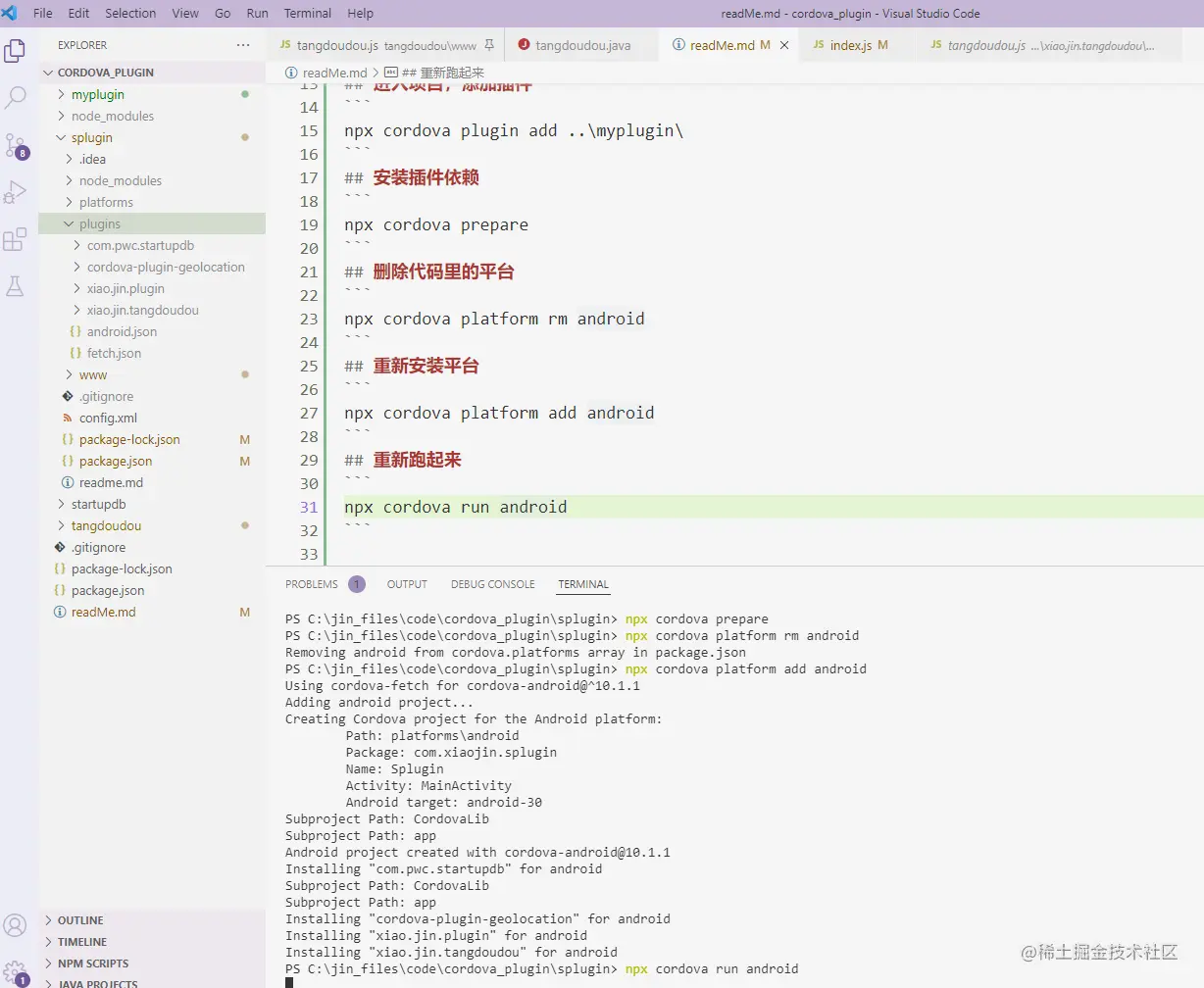Open the File menu

[43, 13]
